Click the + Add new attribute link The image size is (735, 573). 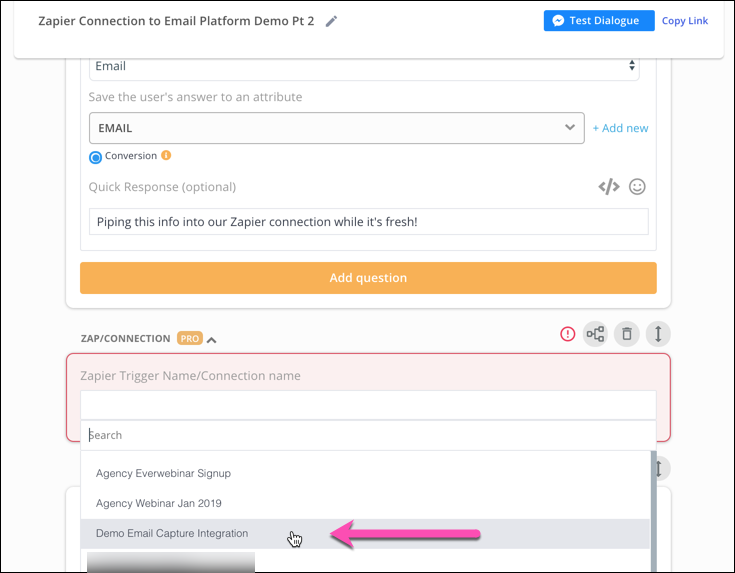tap(620, 128)
